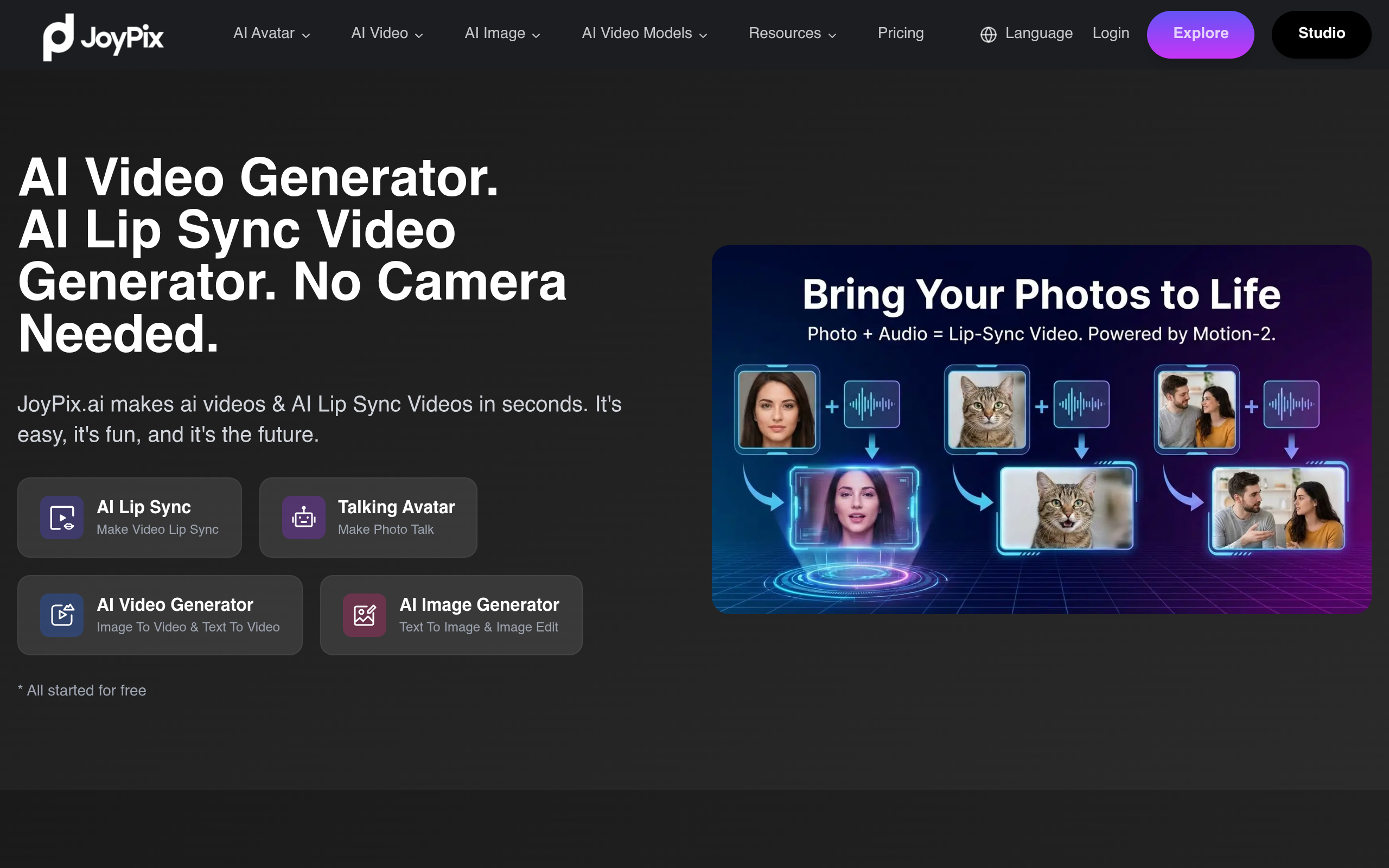This screenshot has width=1389, height=868.
Task: Click the AI Lip Sync video icon
Action: [x=62, y=517]
